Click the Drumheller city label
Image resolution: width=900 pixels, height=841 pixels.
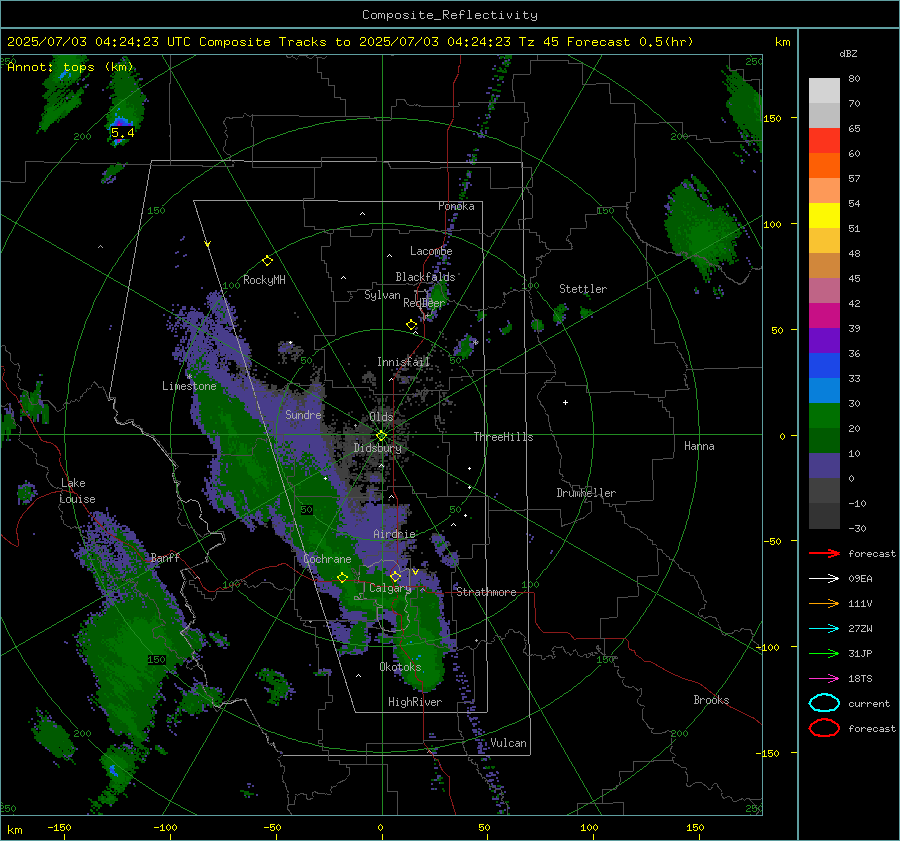(586, 493)
